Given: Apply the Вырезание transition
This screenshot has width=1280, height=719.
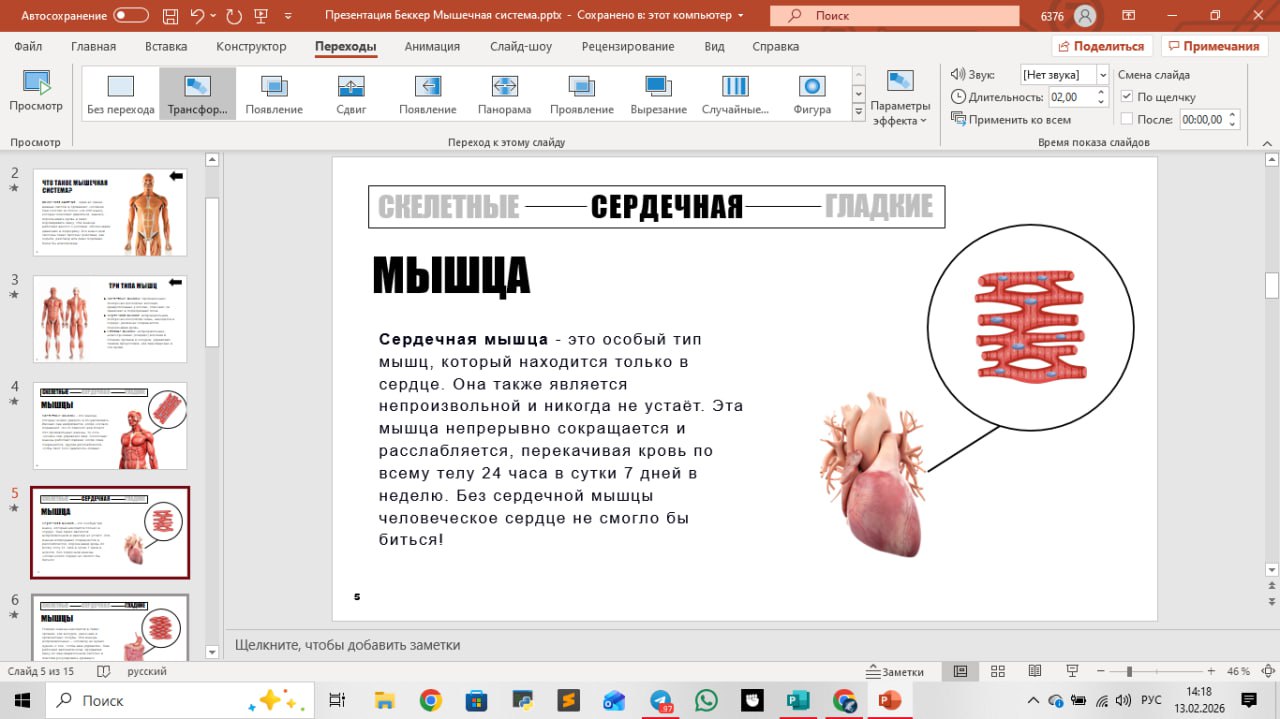Looking at the screenshot, I should pos(658,94).
